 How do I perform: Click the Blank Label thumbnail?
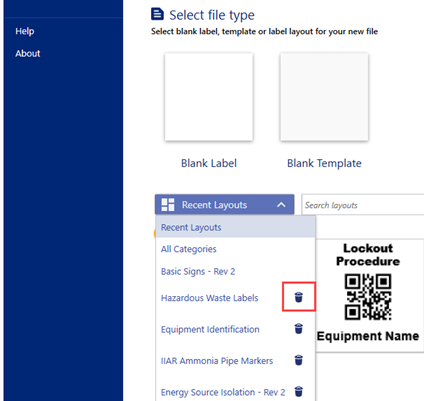[209, 97]
